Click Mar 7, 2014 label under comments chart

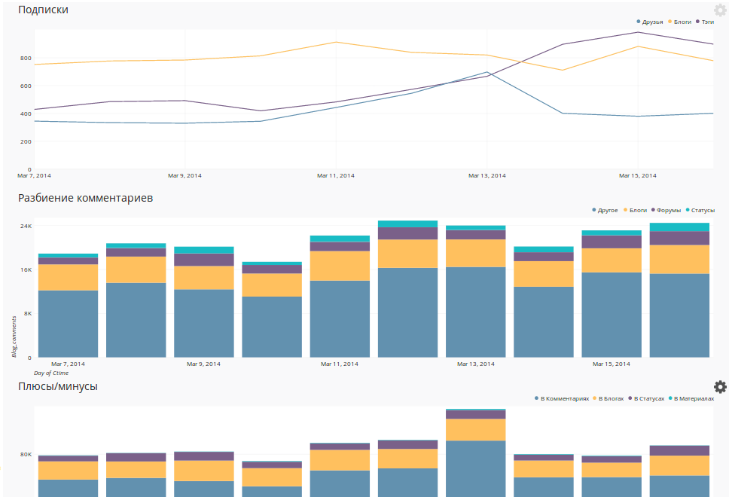point(68,364)
